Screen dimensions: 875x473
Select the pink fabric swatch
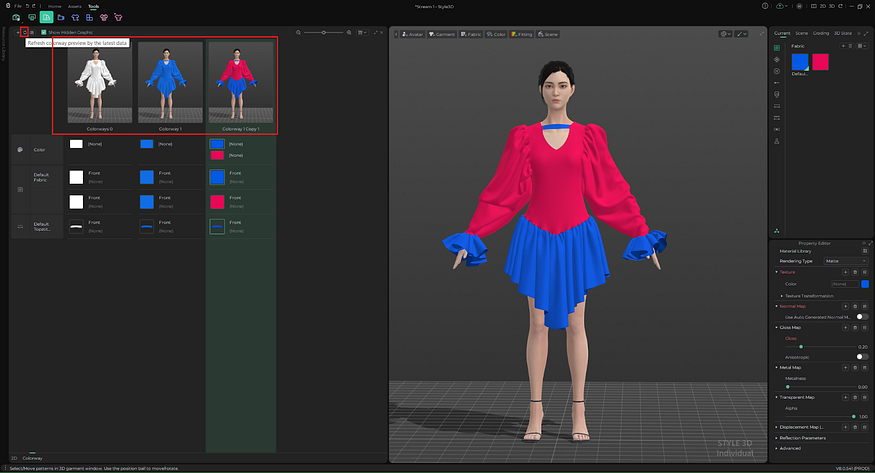point(820,62)
